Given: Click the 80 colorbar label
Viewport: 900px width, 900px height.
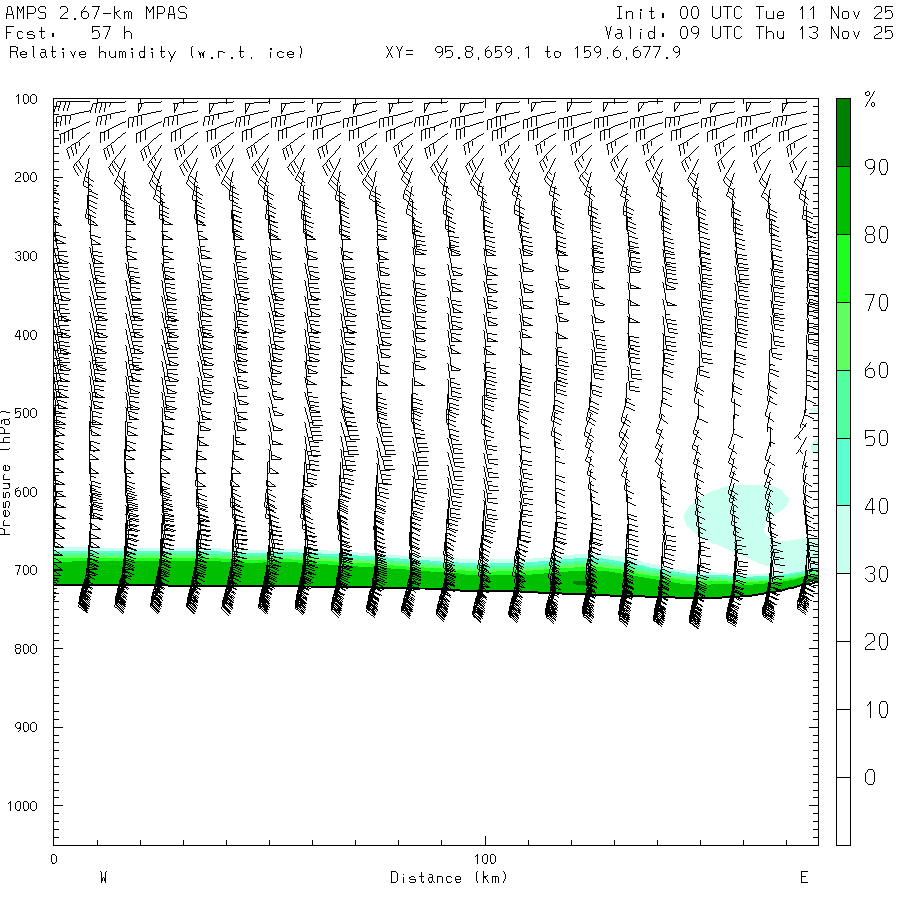Looking at the screenshot, I should 876,235.
